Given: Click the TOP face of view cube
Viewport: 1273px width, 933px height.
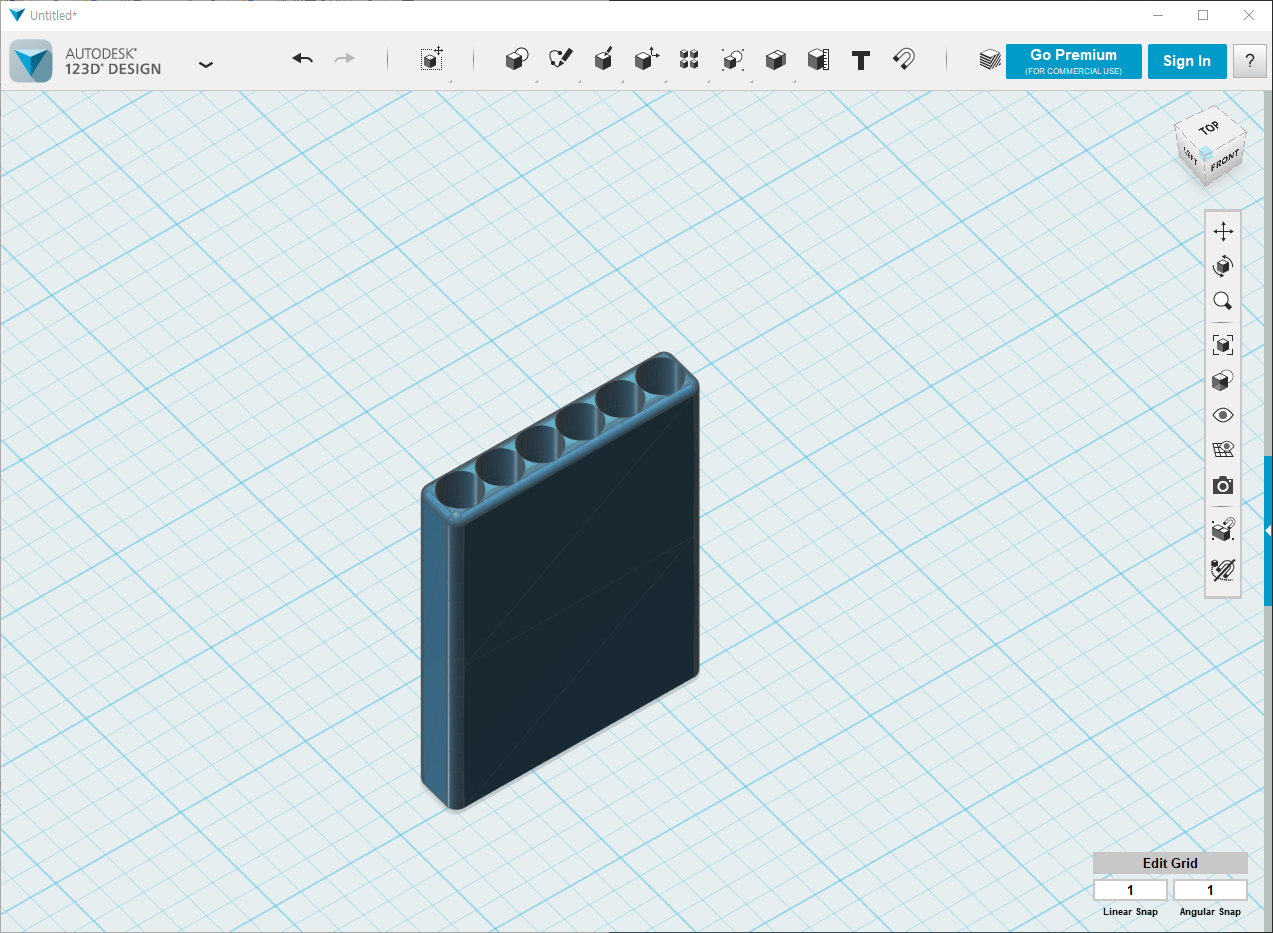Looking at the screenshot, I should [1209, 128].
